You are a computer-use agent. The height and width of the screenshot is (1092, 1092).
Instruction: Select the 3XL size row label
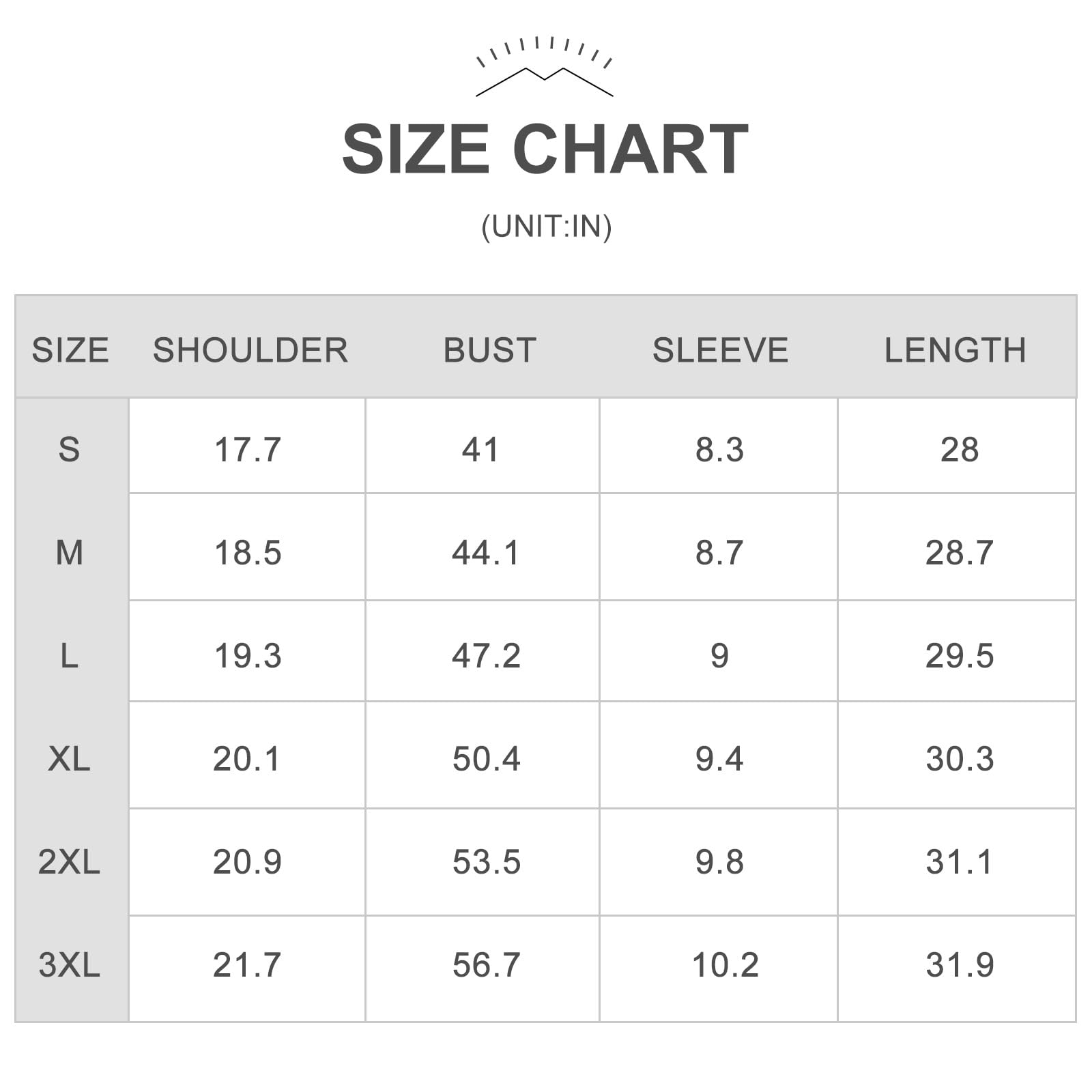[69, 965]
